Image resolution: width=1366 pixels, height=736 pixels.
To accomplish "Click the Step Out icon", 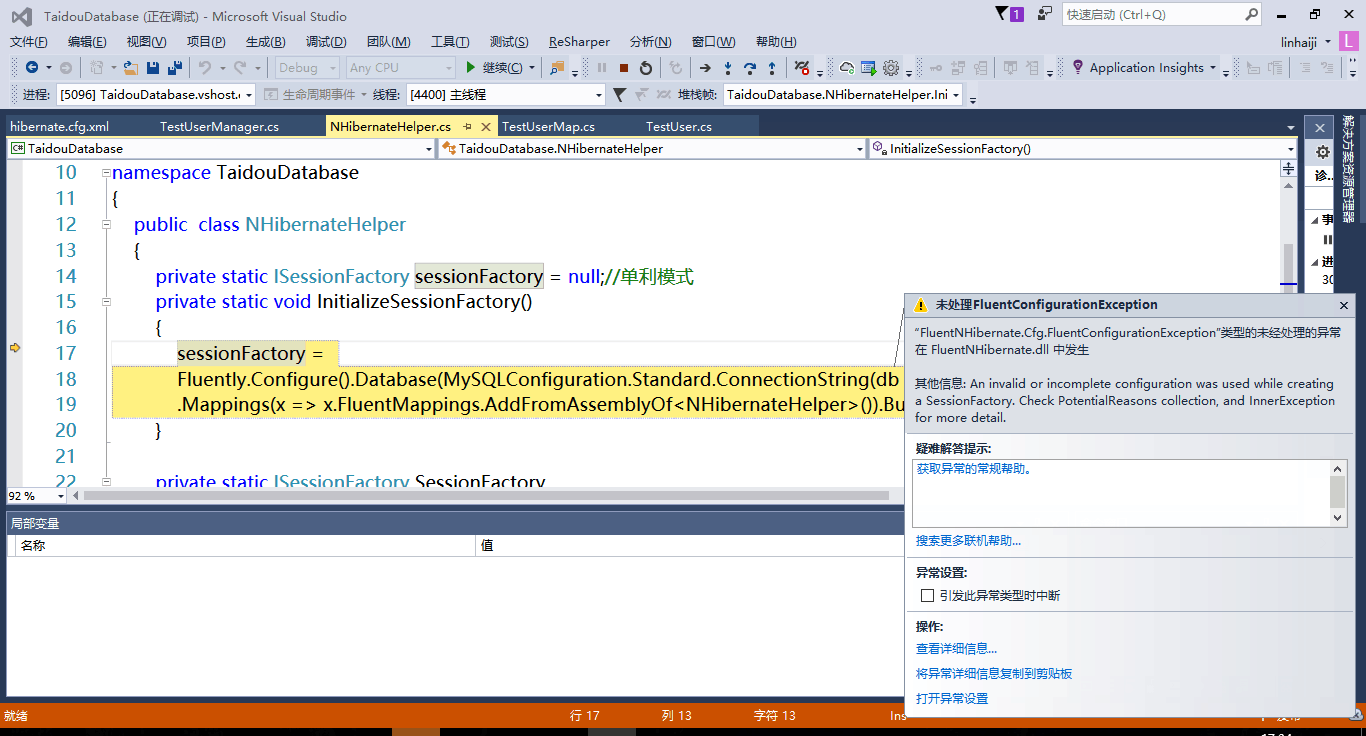I will pos(772,68).
